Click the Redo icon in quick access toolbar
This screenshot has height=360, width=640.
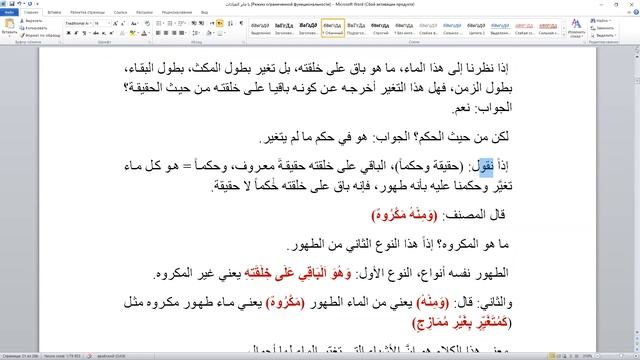pos(29,4)
